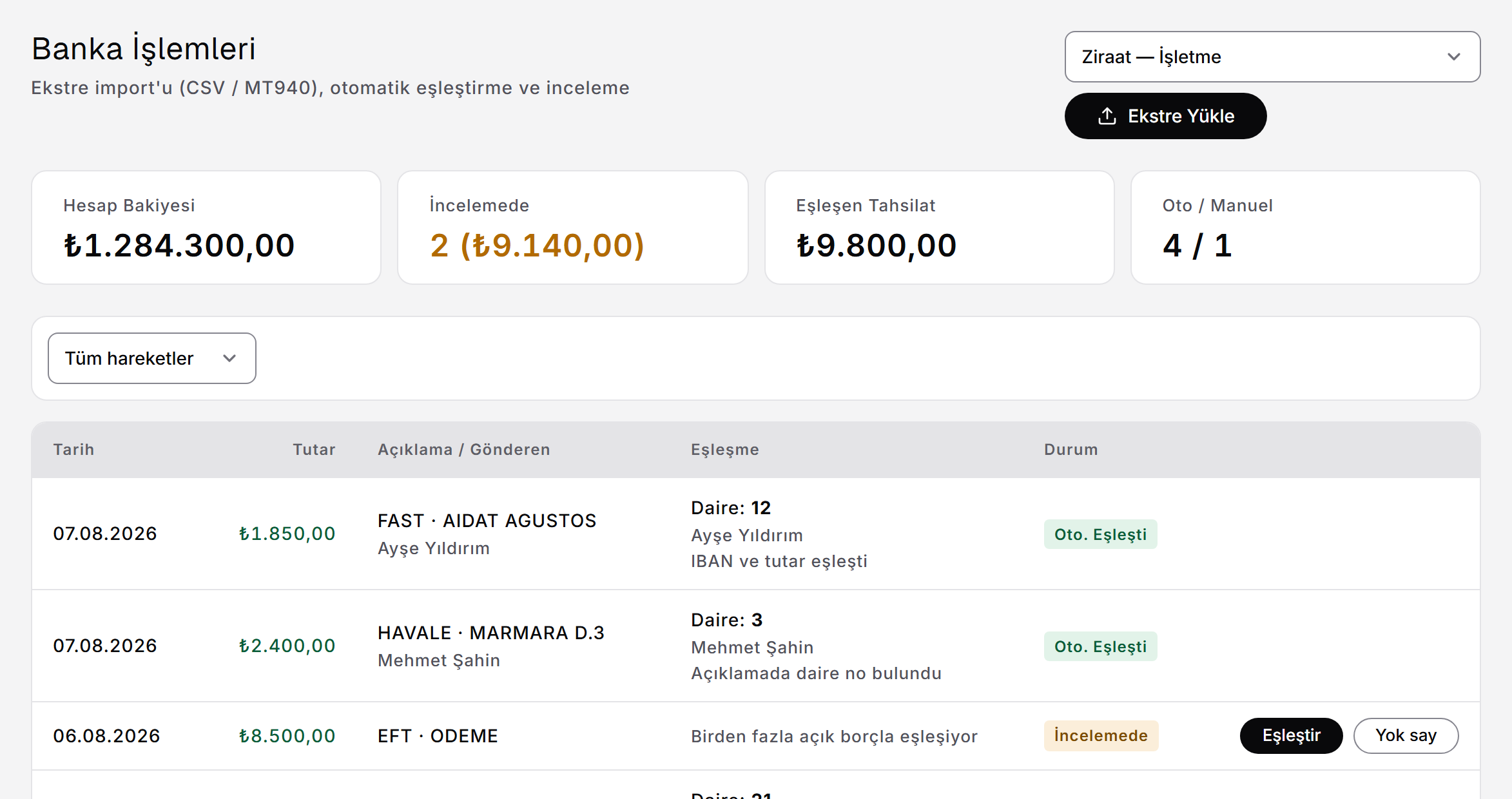The width and height of the screenshot is (1512, 799).
Task: Click the date 06.08.2026 in EFT row
Action: pyautogui.click(x=106, y=736)
